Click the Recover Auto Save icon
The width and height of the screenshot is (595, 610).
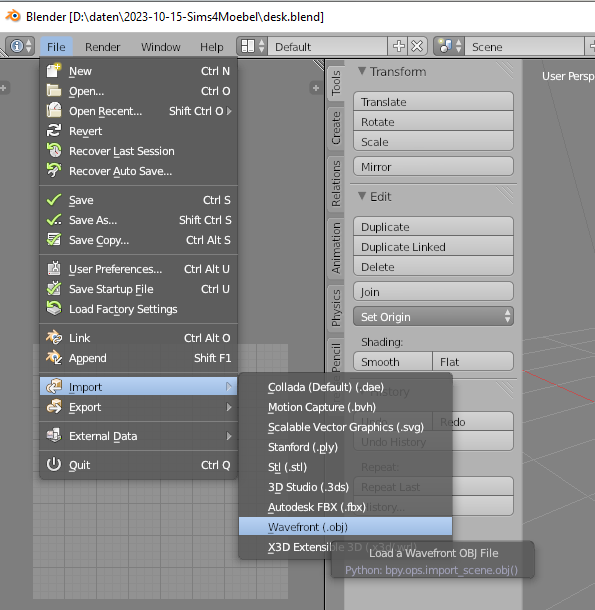[54, 170]
